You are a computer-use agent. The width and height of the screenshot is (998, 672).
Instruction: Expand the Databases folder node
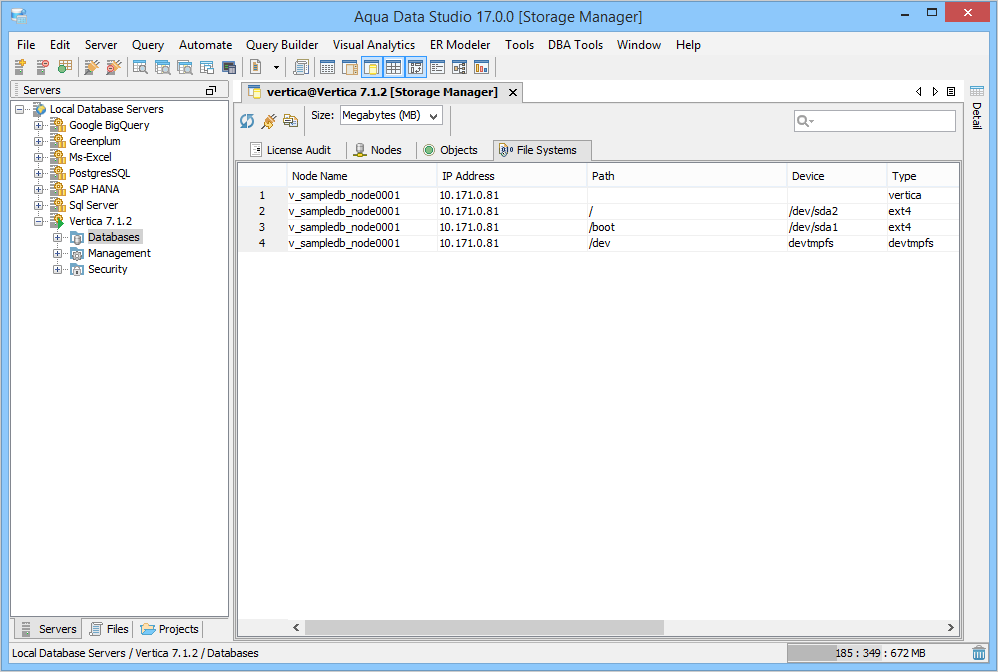pyautogui.click(x=57, y=237)
